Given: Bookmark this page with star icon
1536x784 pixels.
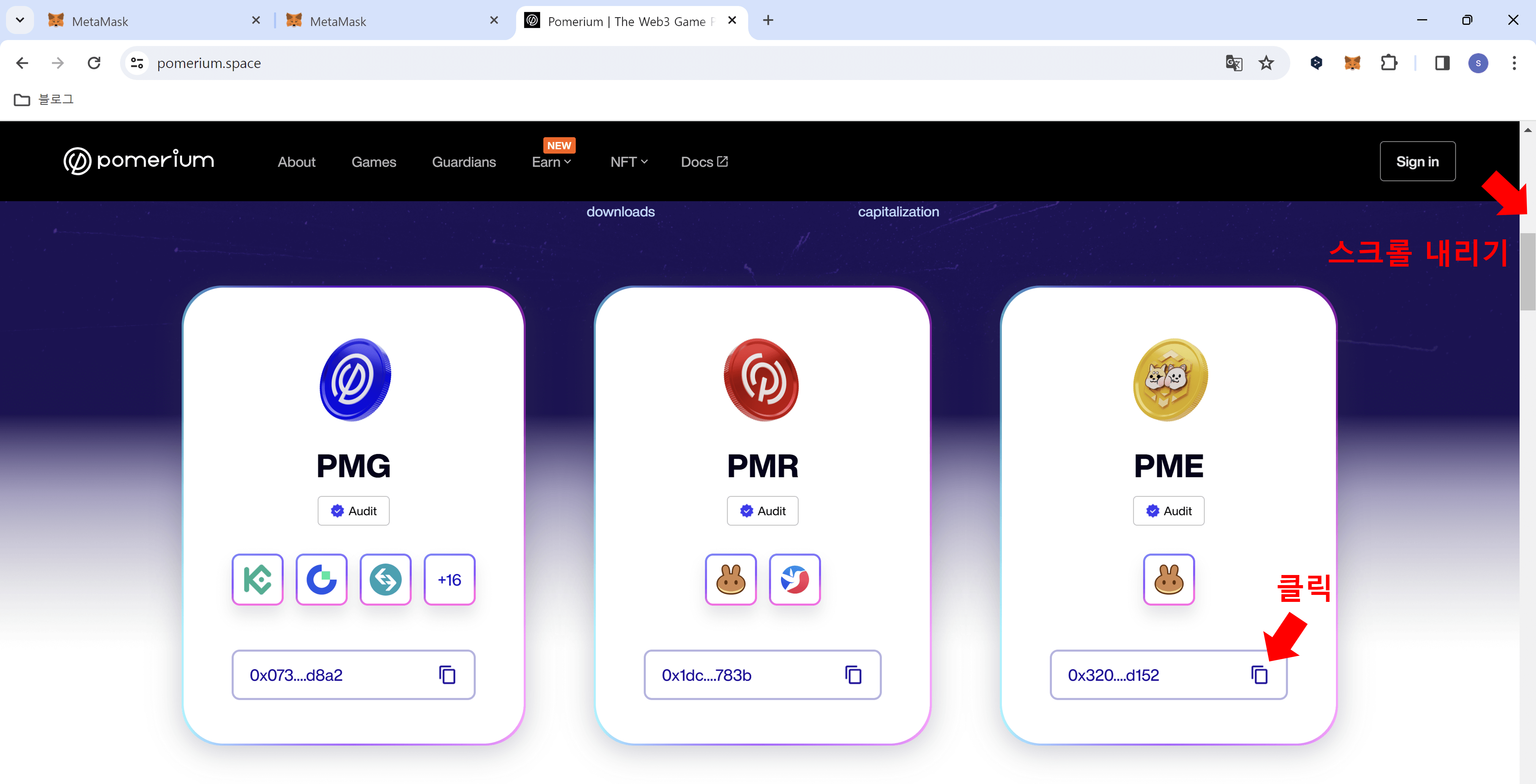Looking at the screenshot, I should point(1266,63).
